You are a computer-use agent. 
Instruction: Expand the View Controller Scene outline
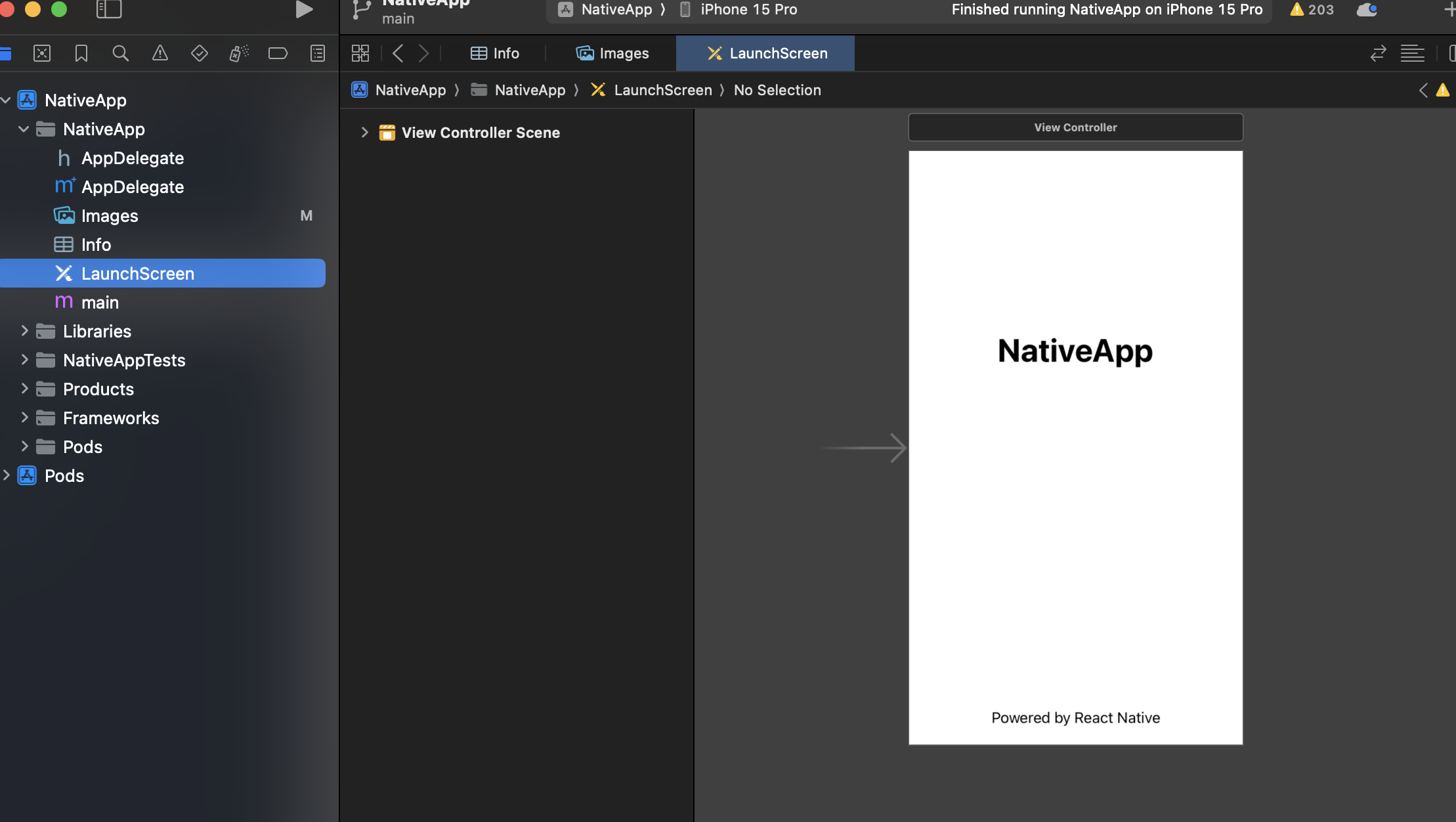click(364, 132)
